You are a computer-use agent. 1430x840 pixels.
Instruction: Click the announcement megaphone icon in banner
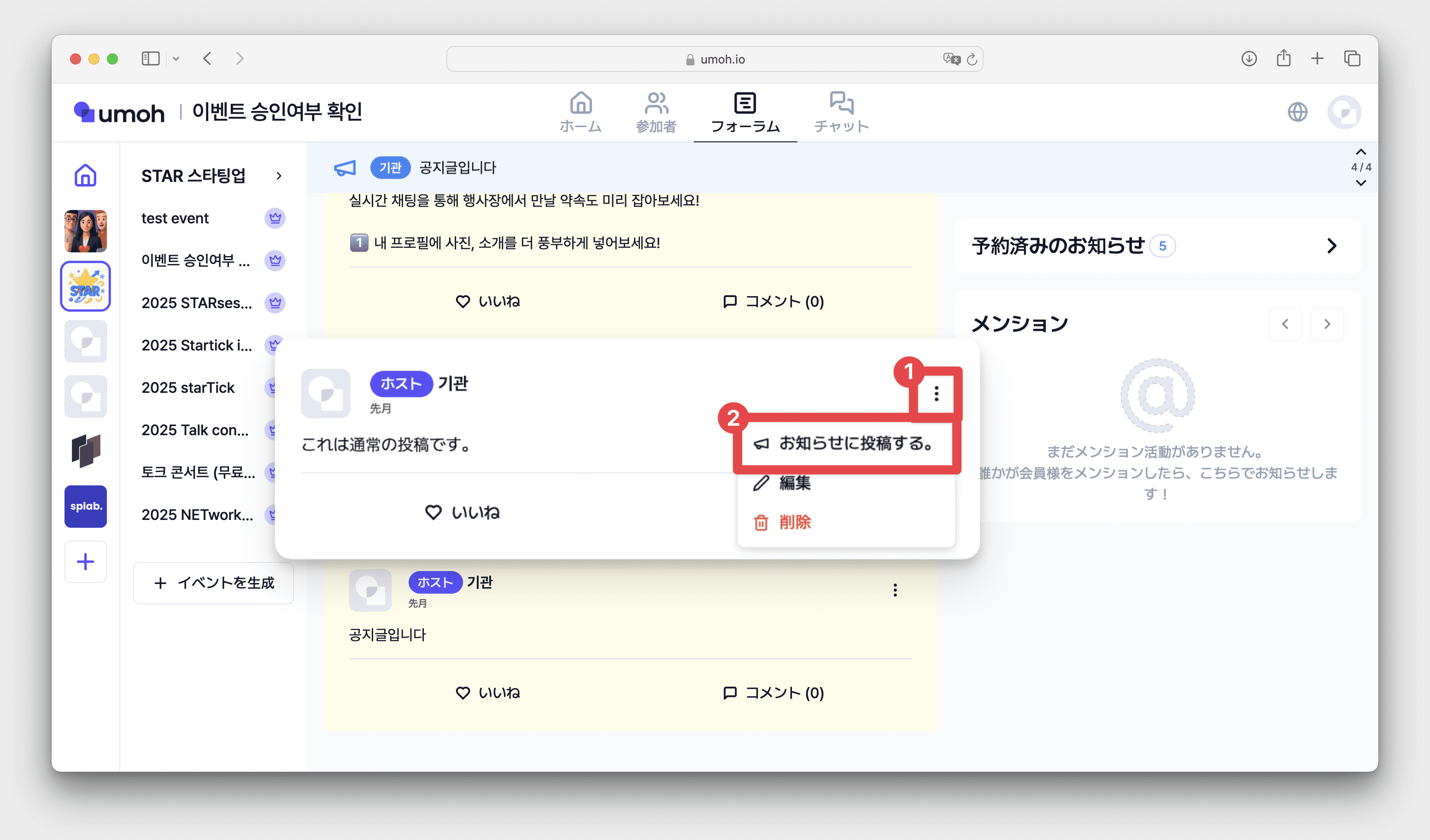[345, 168]
